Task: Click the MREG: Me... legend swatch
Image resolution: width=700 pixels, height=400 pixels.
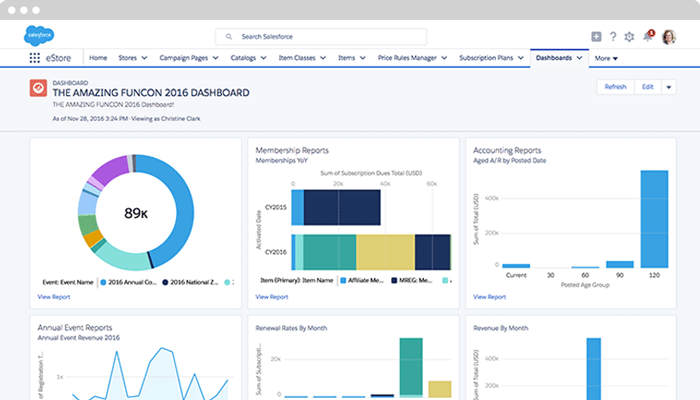Action: pyautogui.click(x=394, y=280)
